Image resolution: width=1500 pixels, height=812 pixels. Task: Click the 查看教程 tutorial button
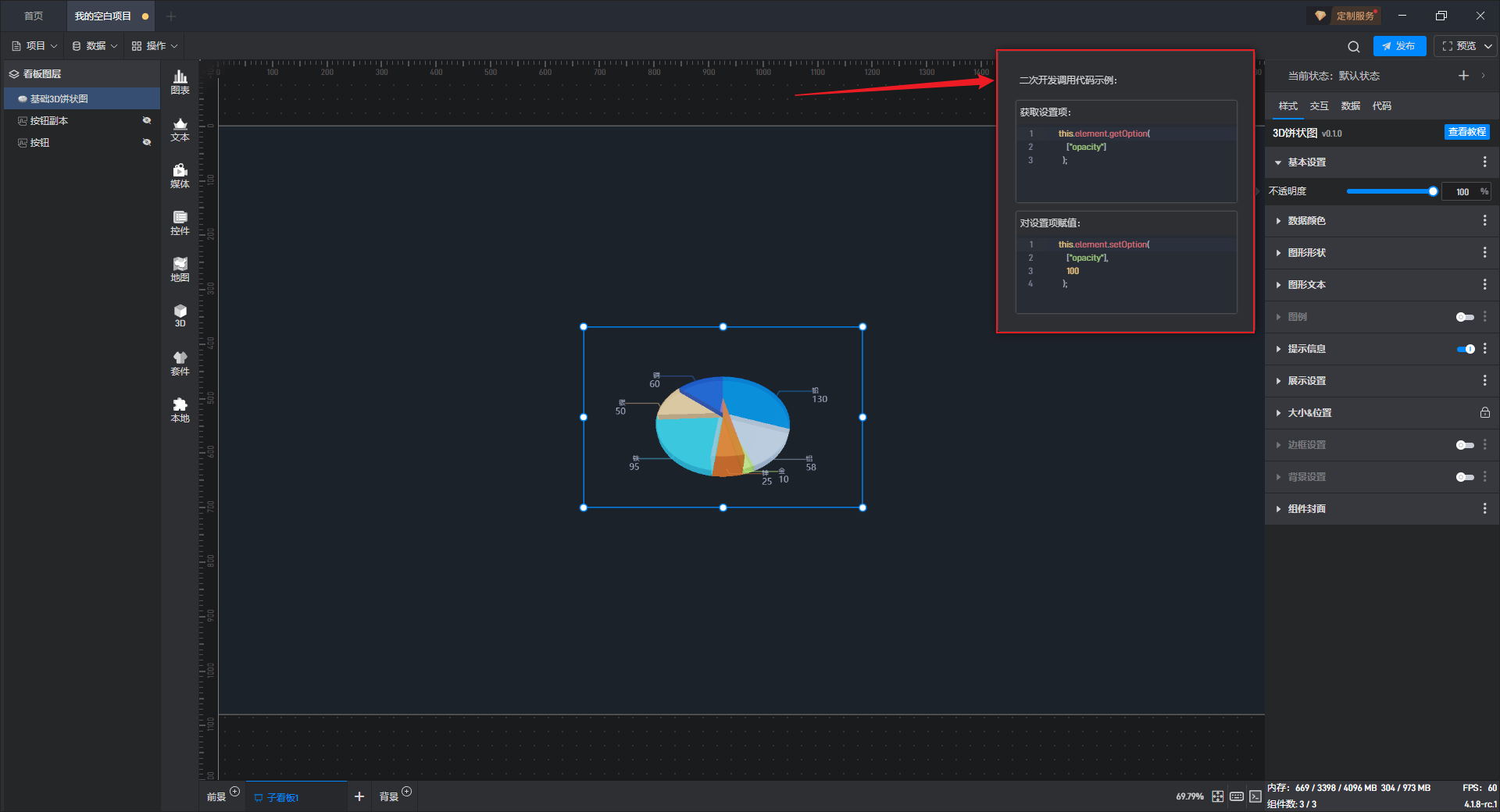(1466, 132)
